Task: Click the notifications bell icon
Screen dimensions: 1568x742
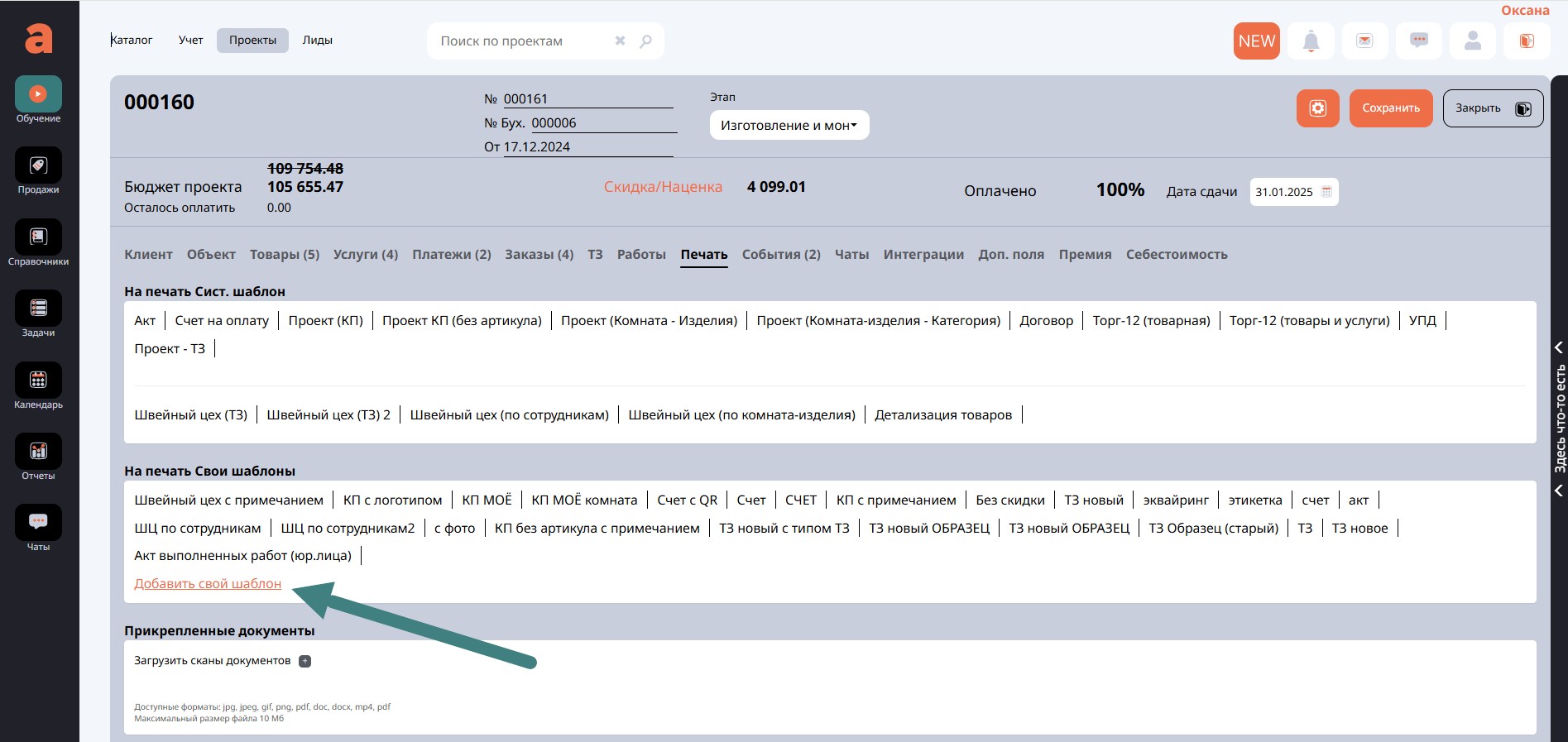Action: point(1311,41)
